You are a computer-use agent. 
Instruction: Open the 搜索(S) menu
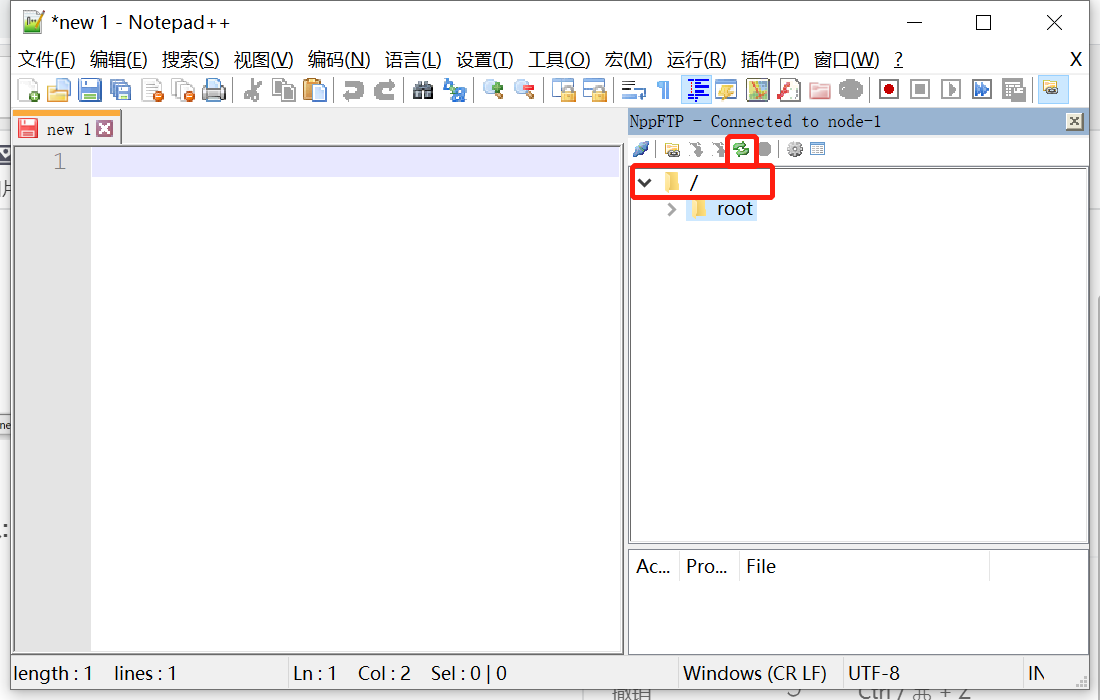(190, 60)
